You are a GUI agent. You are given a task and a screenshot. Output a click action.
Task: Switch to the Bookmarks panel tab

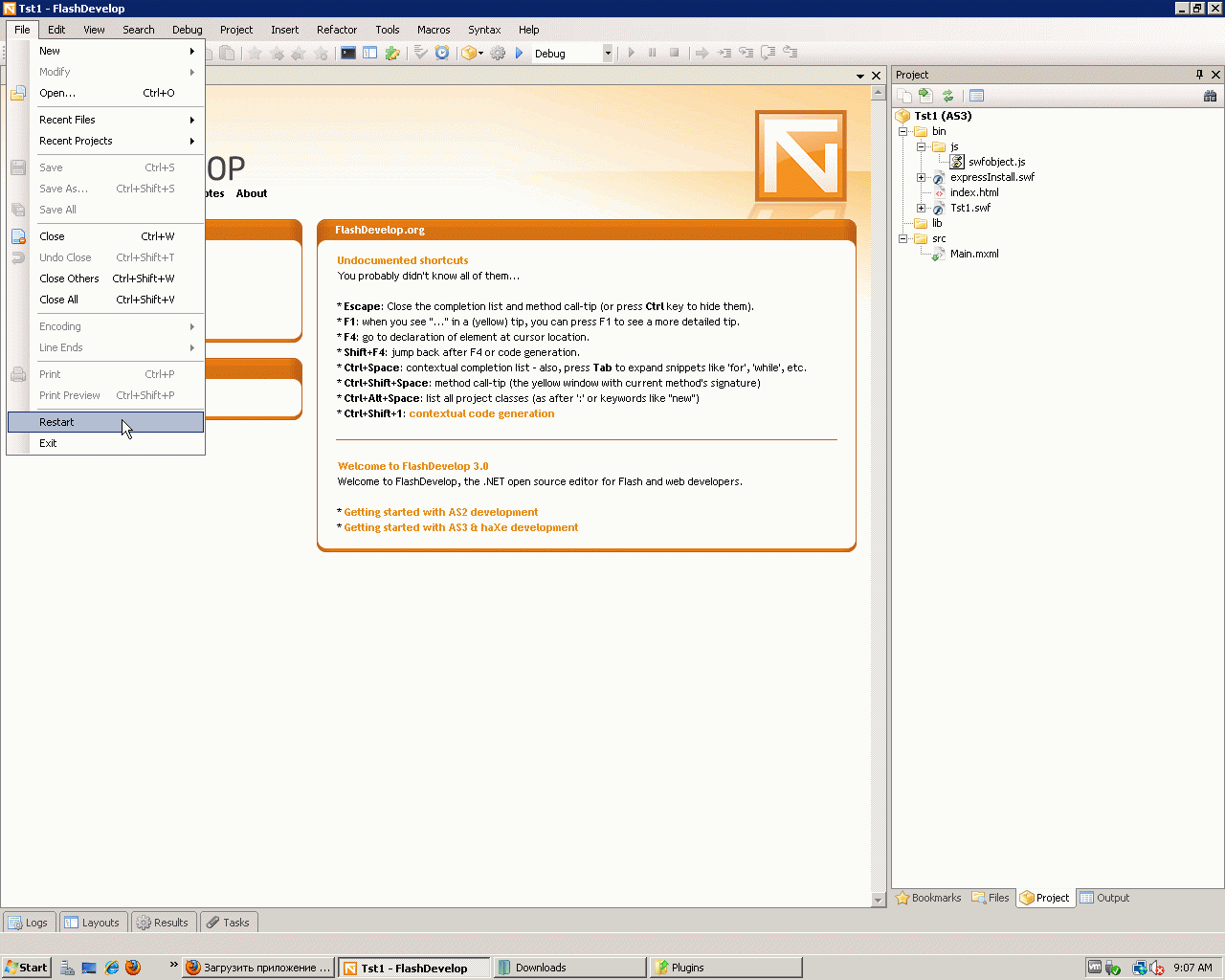pyautogui.click(x=928, y=898)
